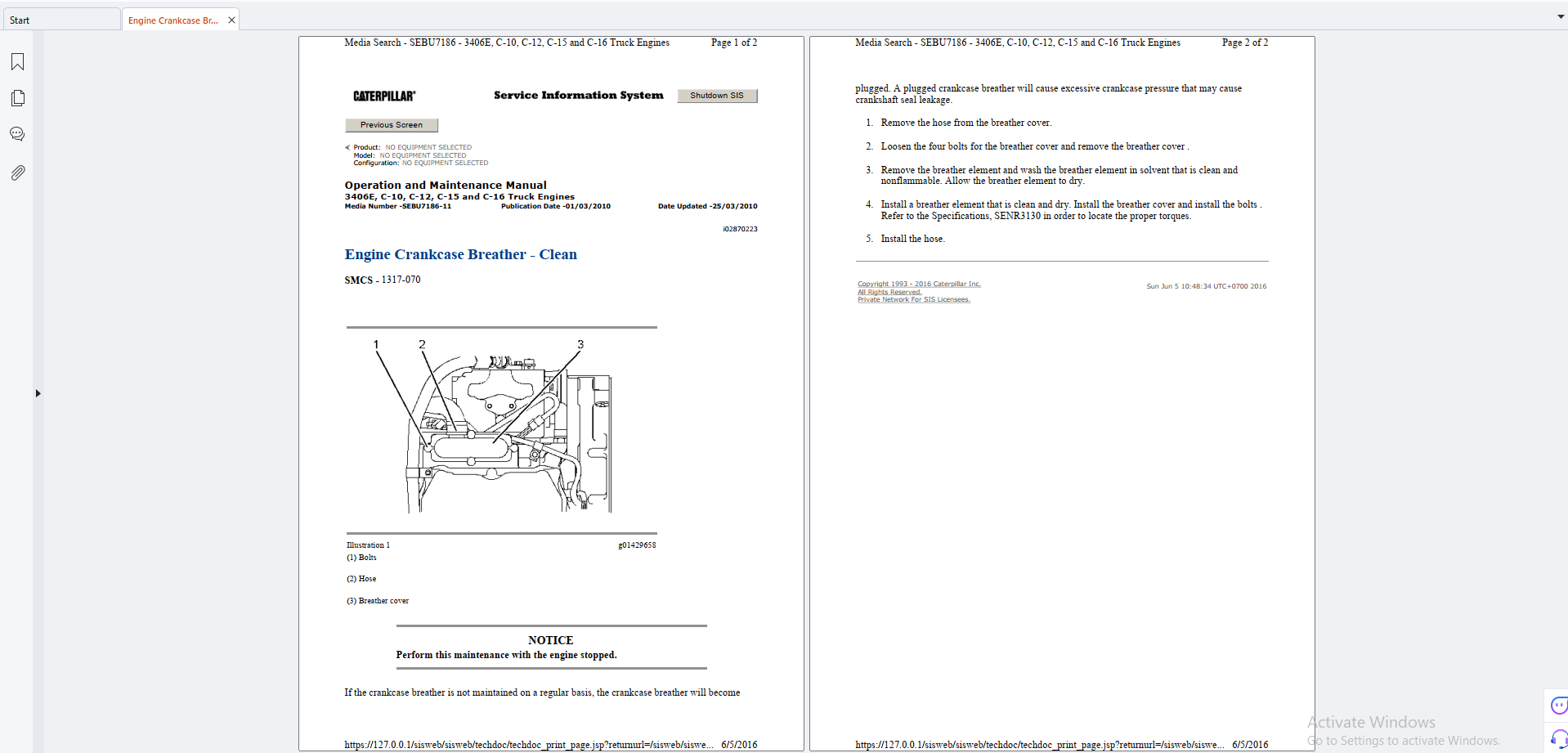Screen dimensions: 1568x753
Task: Click the Shutdown SIS button
Action: point(717,96)
